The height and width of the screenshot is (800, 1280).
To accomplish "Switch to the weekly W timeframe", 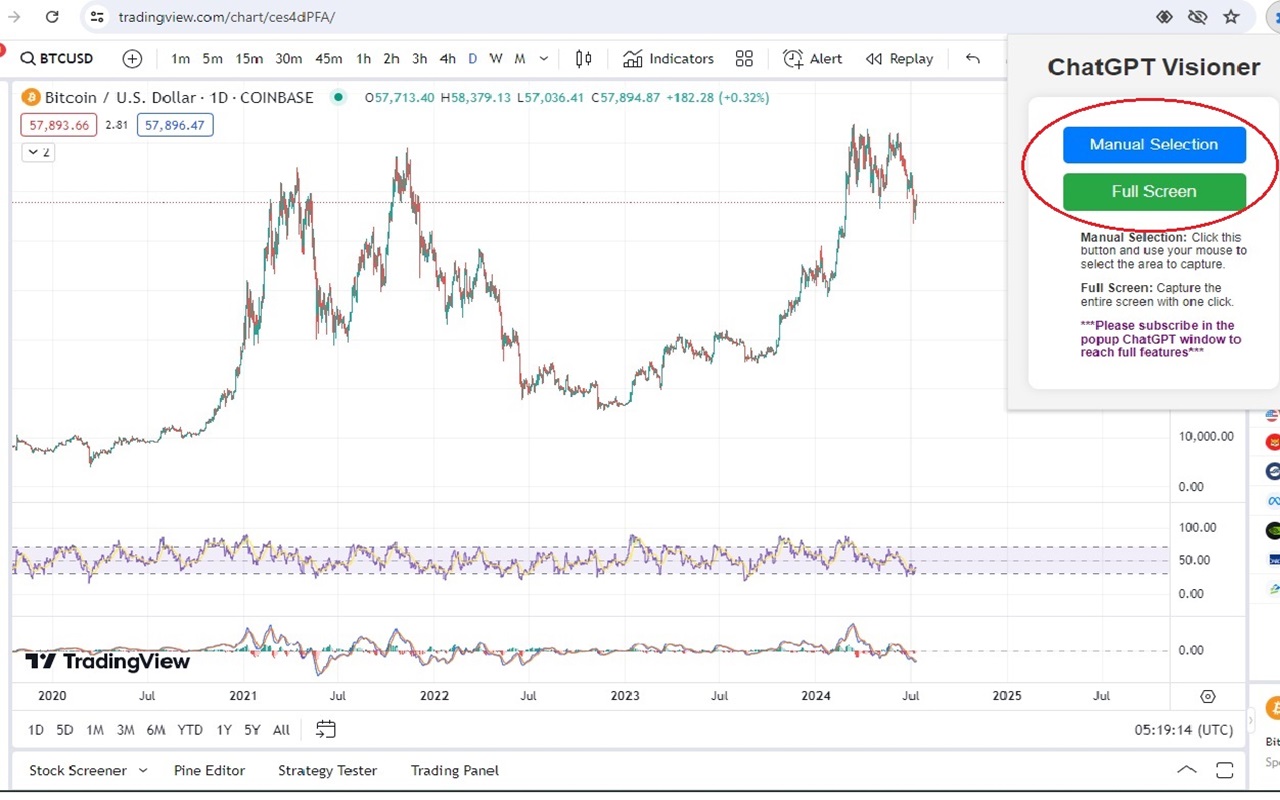I will pyautogui.click(x=496, y=59).
